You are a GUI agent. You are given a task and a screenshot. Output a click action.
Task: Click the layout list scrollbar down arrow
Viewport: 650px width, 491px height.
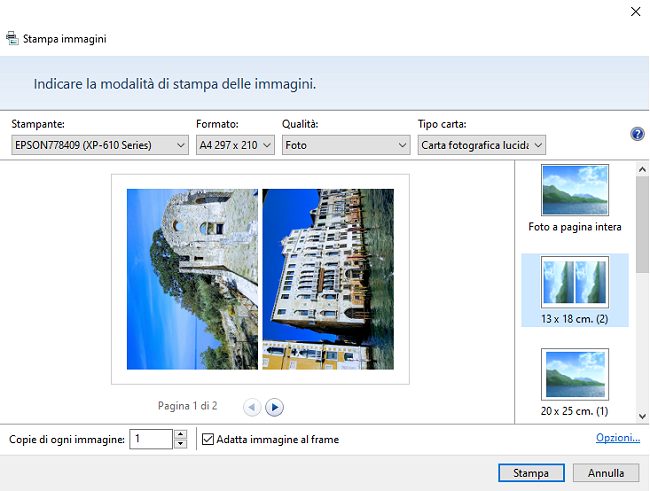(641, 413)
